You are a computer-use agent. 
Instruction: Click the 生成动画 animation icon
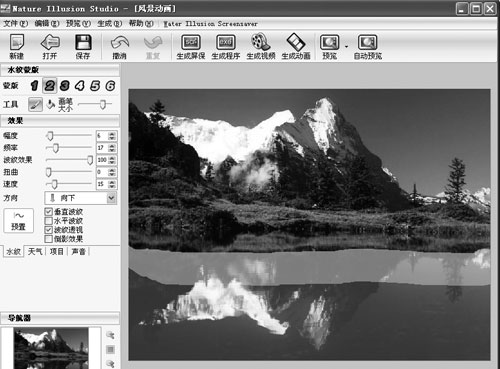pos(296,46)
